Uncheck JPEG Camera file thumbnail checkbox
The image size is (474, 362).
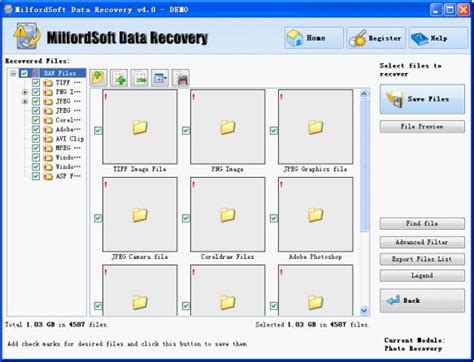(98, 218)
